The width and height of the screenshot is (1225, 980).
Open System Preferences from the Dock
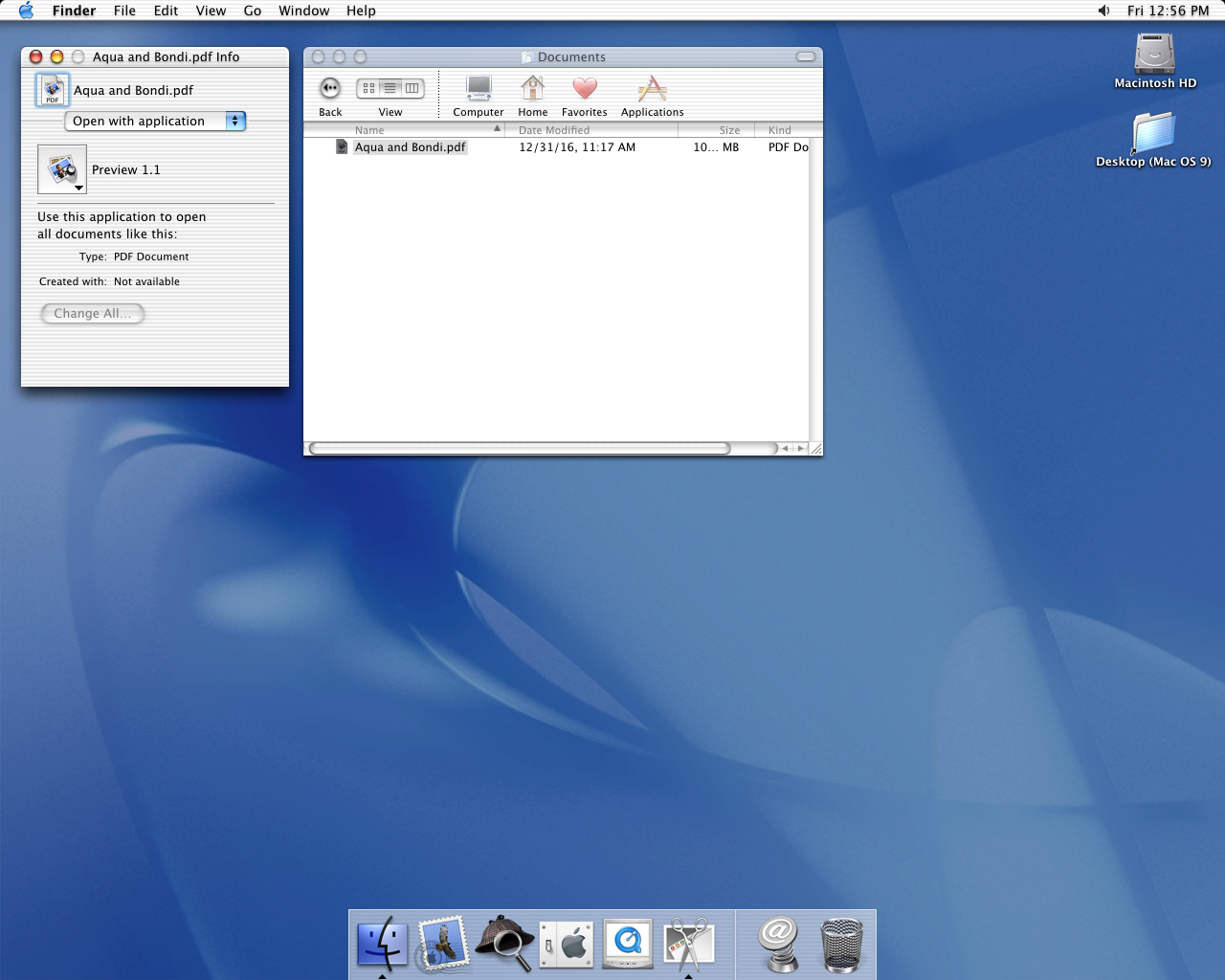coord(567,944)
